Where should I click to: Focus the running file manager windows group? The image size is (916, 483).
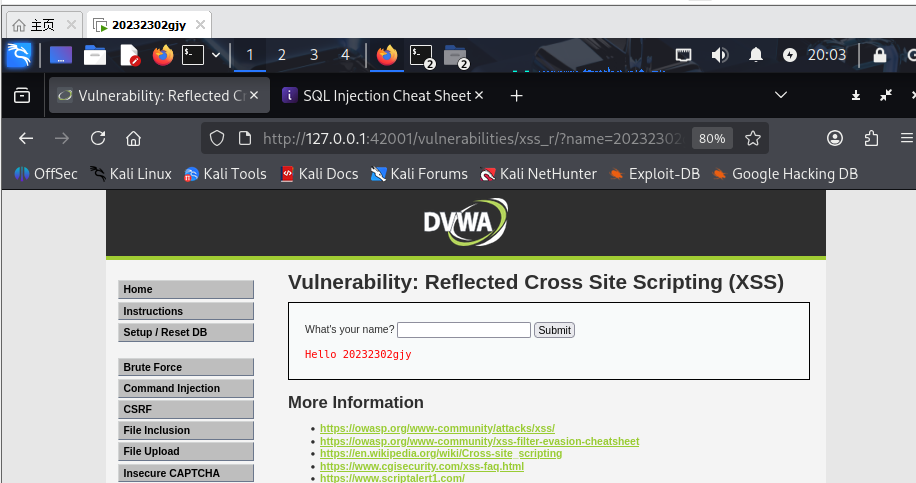[456, 57]
